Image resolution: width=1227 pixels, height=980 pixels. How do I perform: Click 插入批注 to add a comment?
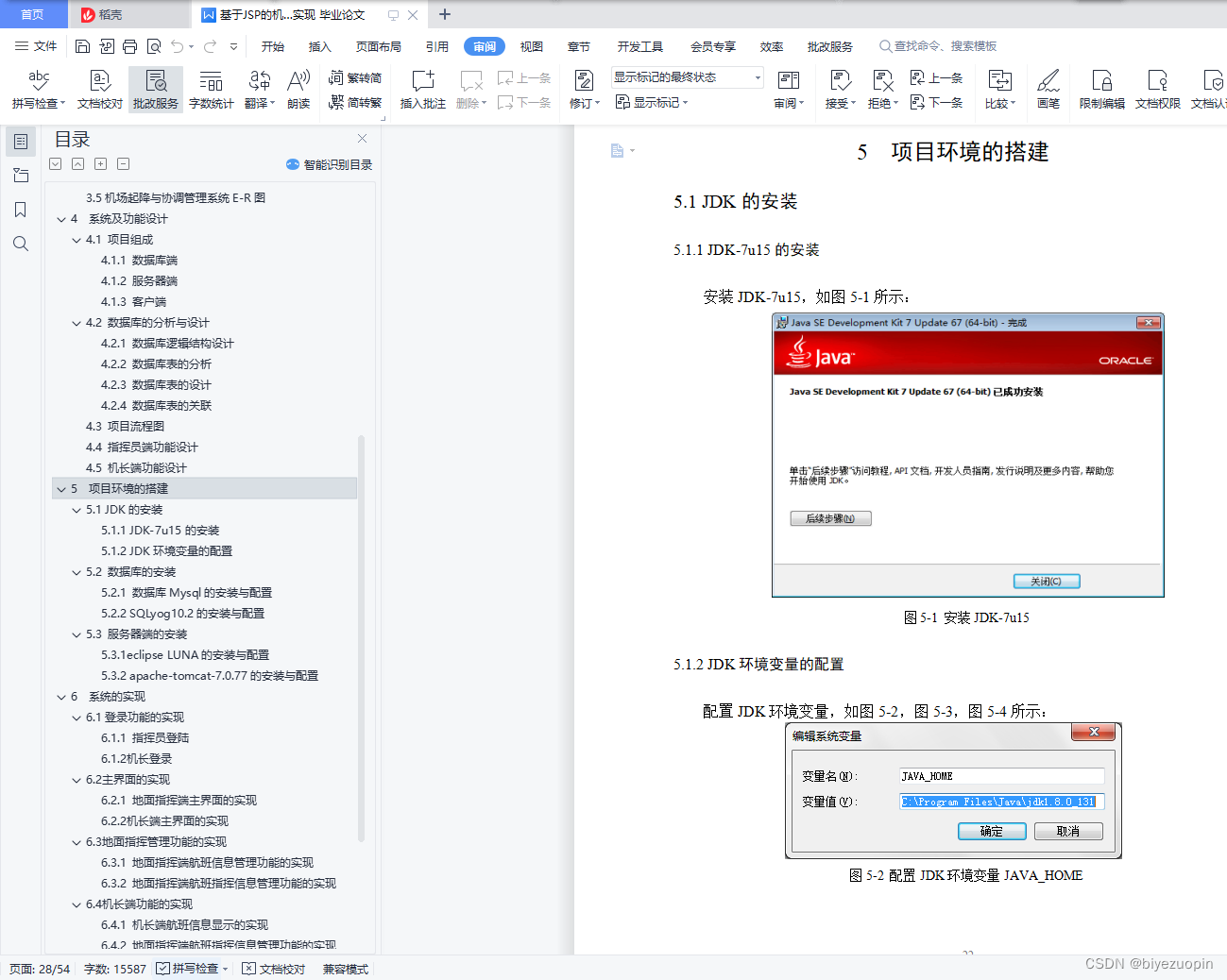click(x=422, y=90)
